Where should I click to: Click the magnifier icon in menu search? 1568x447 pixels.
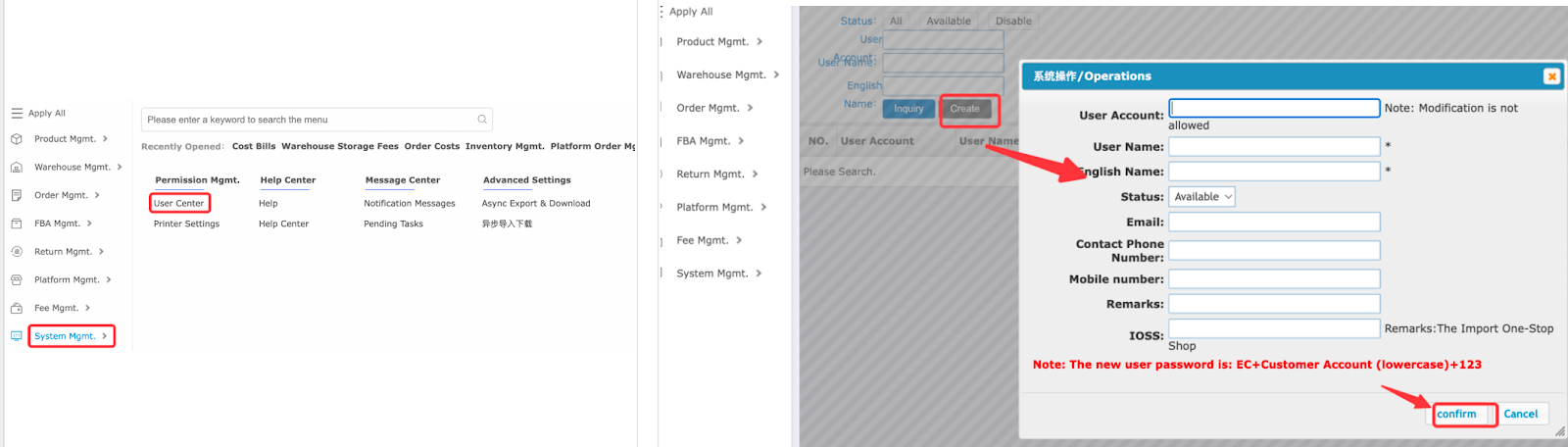click(x=482, y=120)
